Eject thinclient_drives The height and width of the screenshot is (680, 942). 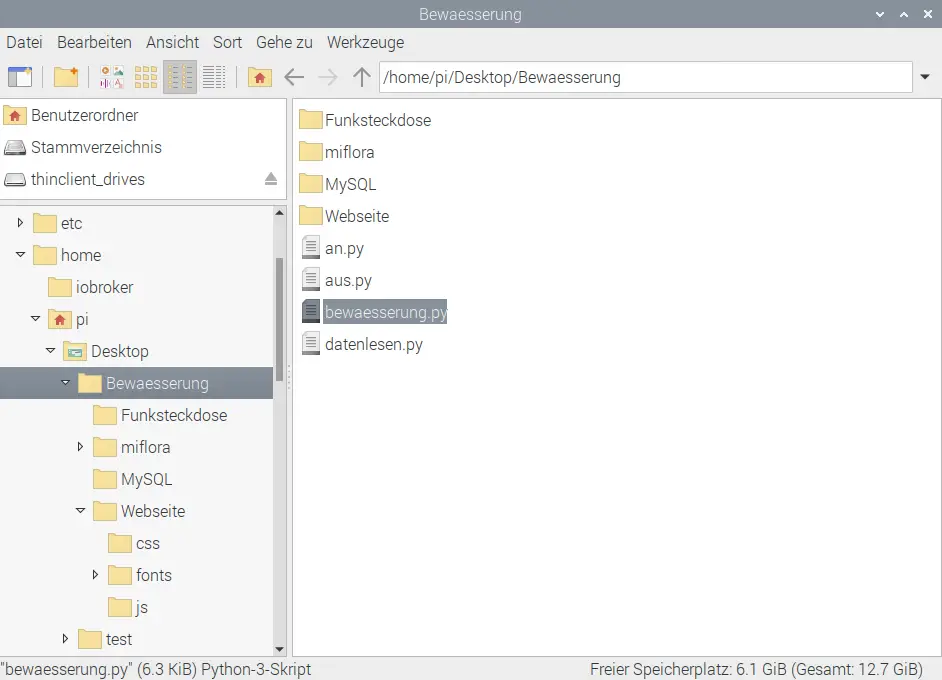tap(271, 179)
